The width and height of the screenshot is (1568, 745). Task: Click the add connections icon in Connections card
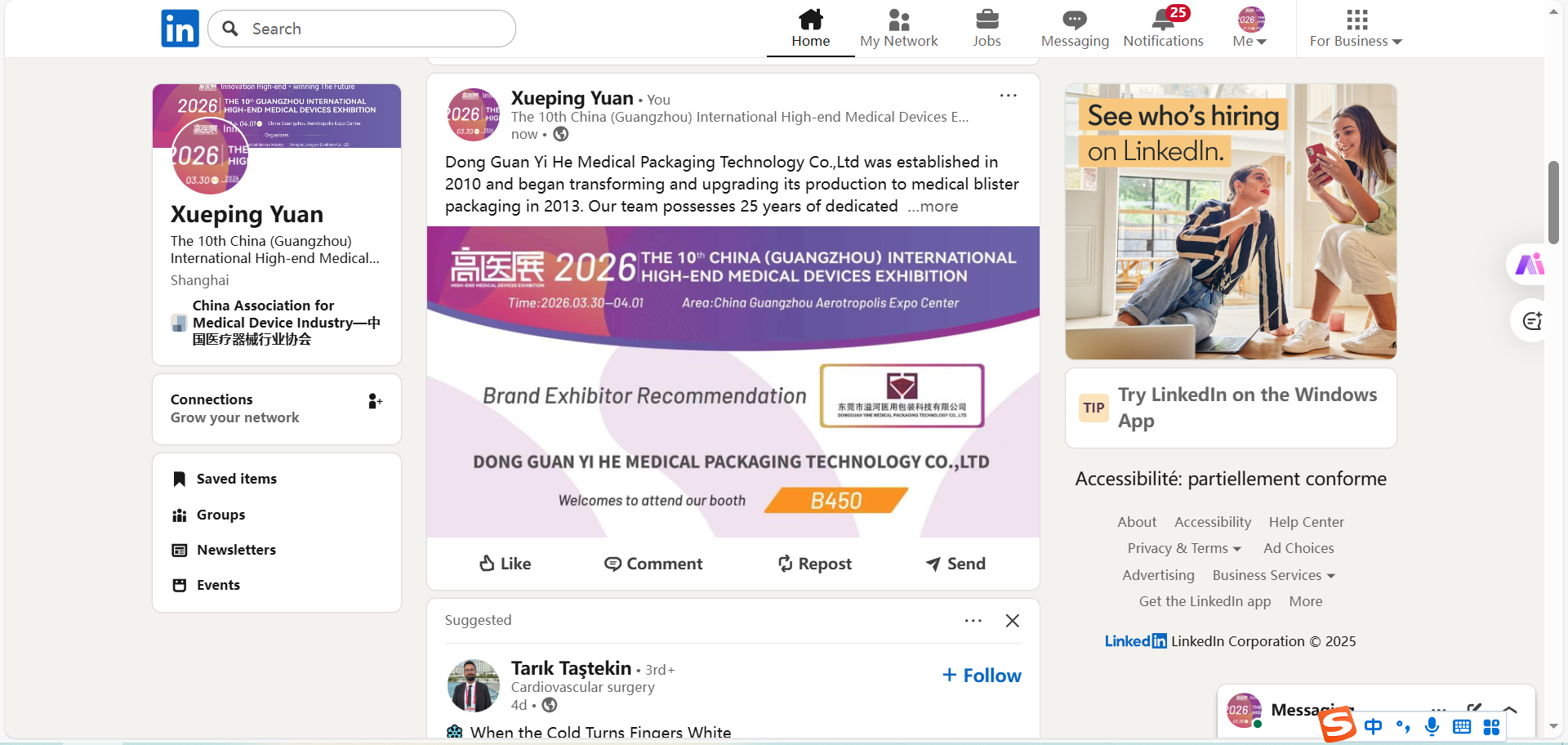375,401
